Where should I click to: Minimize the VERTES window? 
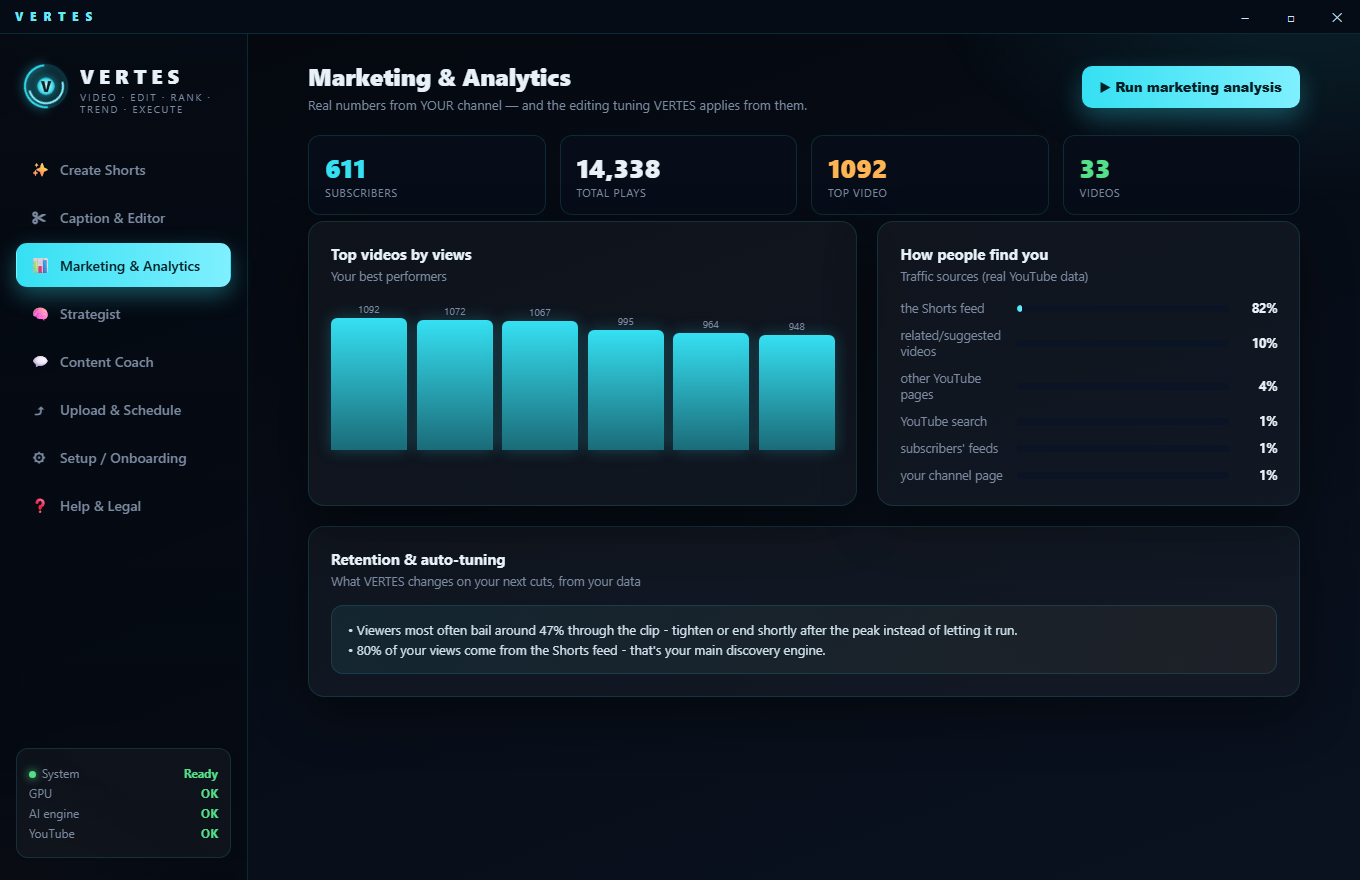1245,17
